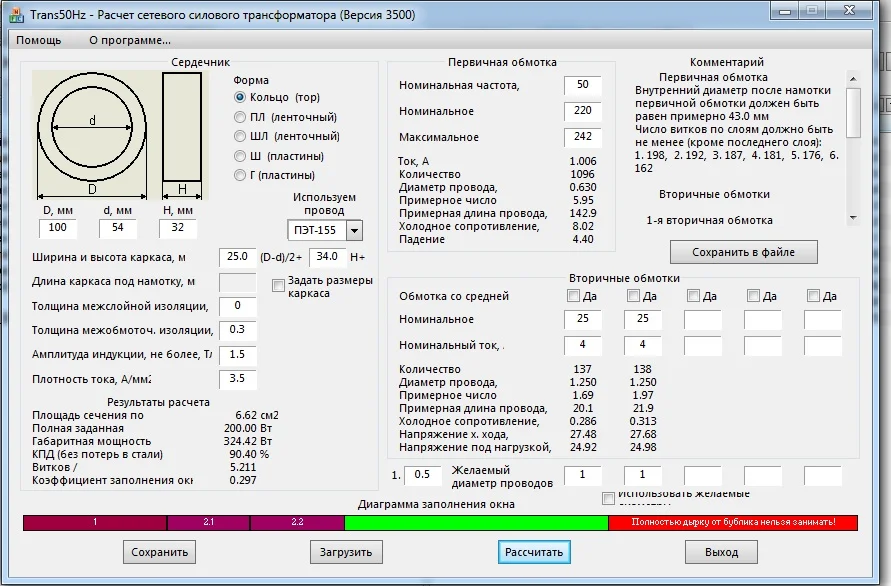The height and width of the screenshot is (586, 891).
Task: Click the Trans50Hz app icon in title bar
Action: tap(17, 15)
